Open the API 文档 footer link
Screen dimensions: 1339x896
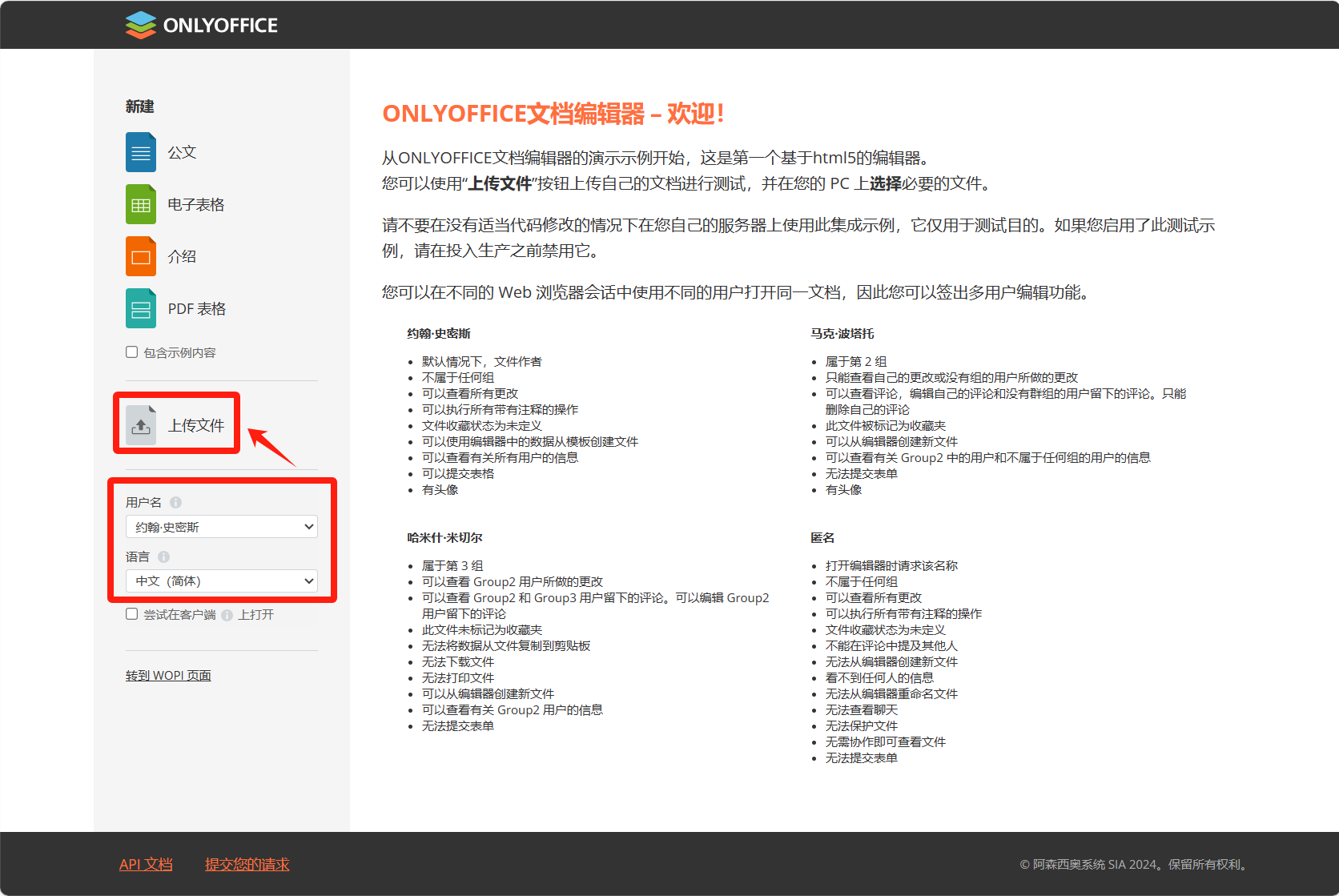point(146,865)
